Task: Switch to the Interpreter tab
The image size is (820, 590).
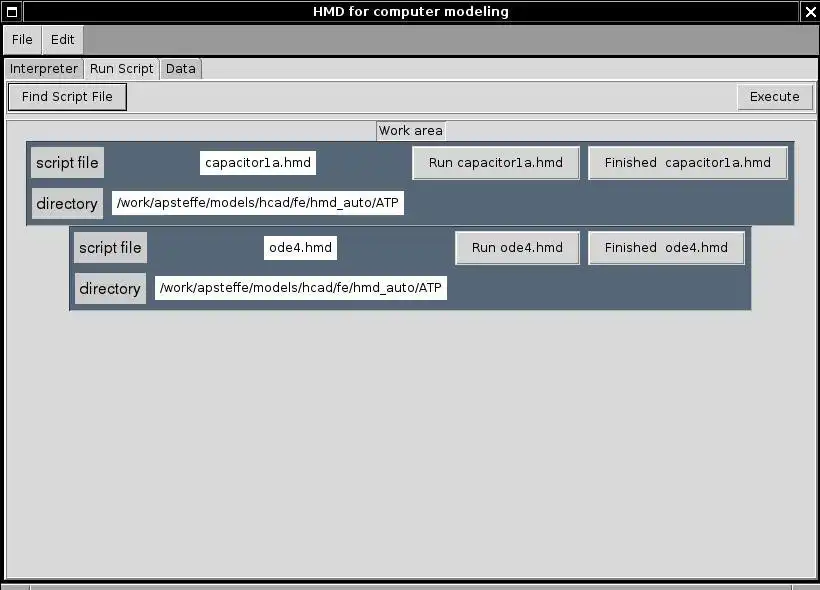Action: point(44,69)
